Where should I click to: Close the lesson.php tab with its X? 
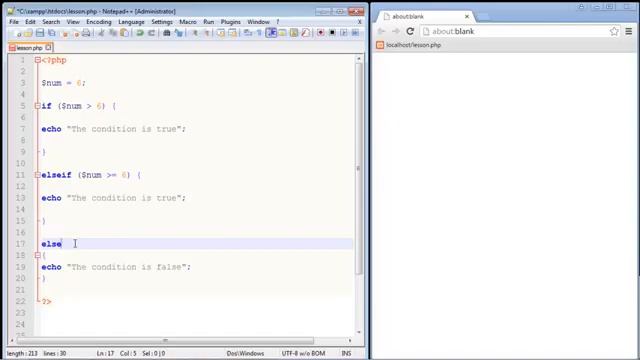48,47
